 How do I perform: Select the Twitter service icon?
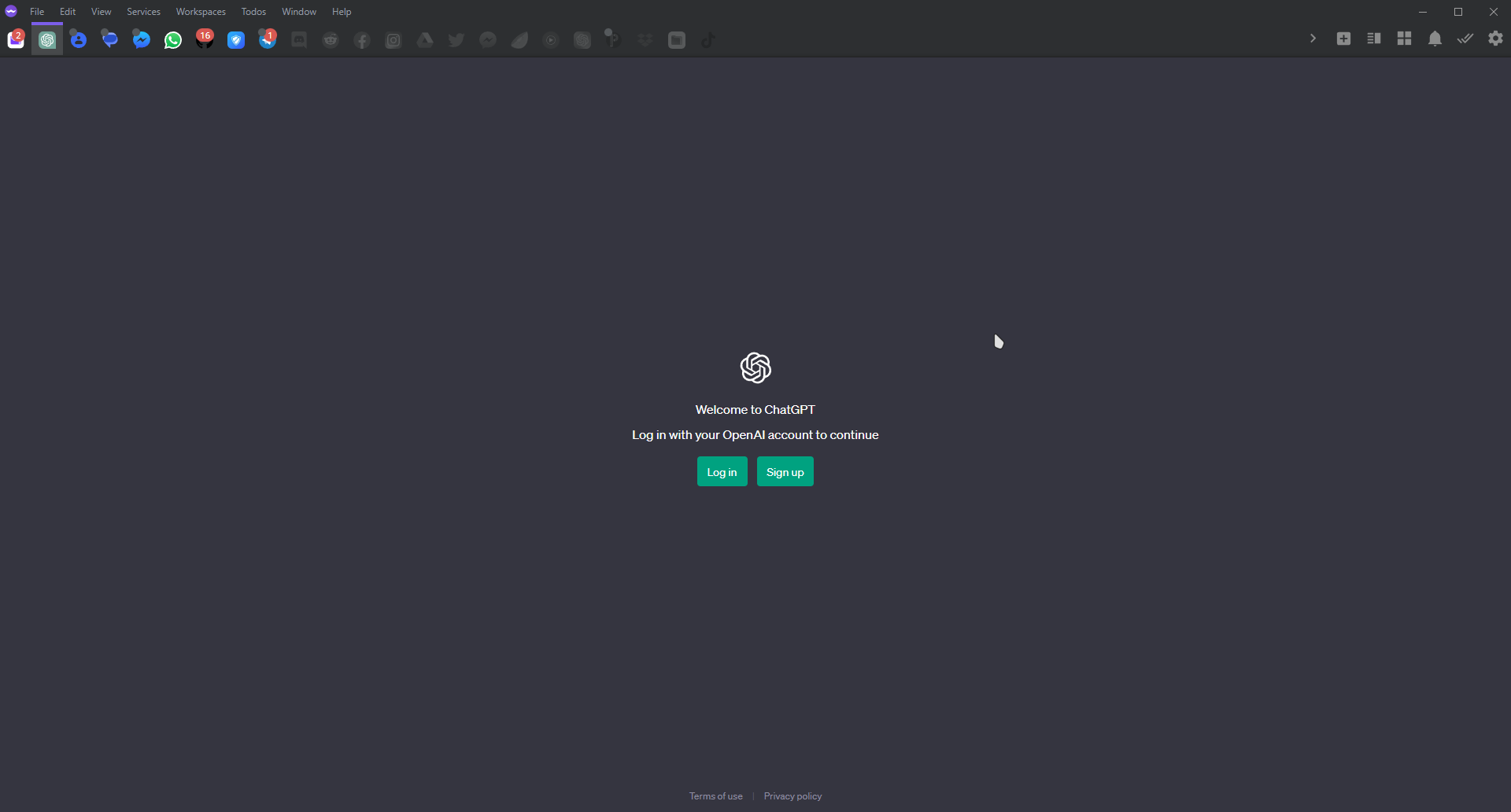pyautogui.click(x=456, y=39)
